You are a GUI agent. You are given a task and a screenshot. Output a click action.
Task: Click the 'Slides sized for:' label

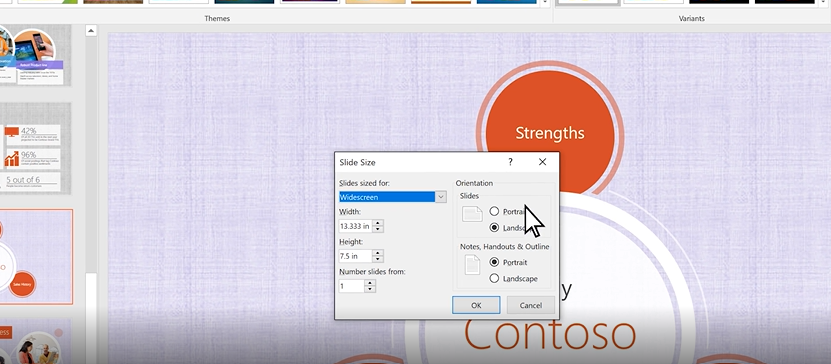point(364,183)
